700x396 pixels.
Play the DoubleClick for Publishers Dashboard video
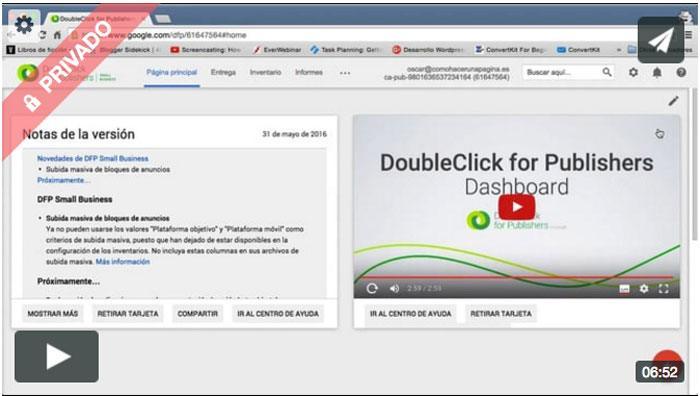click(x=517, y=207)
